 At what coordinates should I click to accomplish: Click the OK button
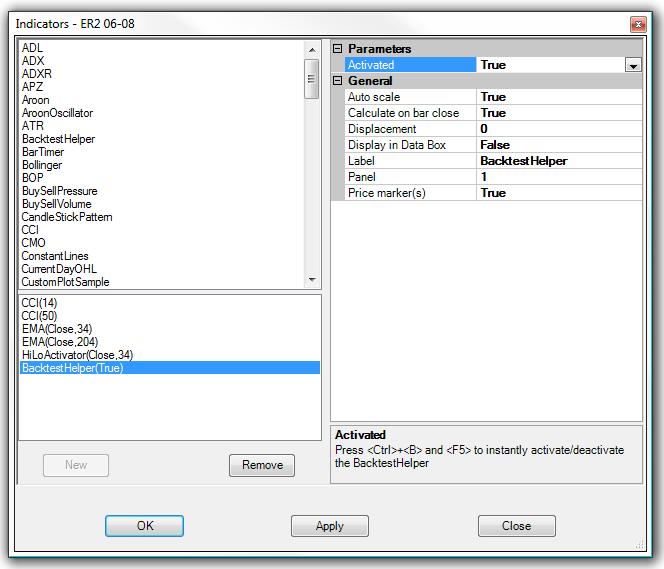(x=144, y=526)
